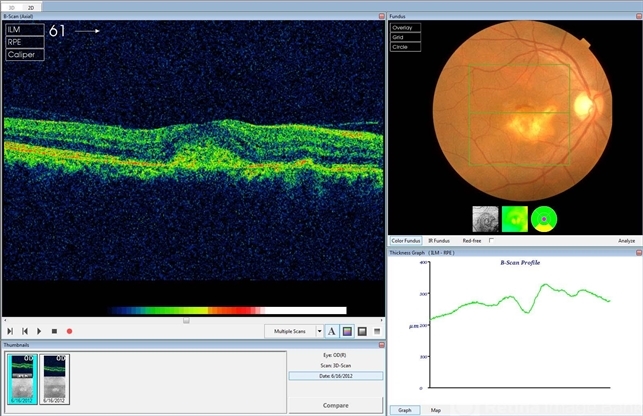
Task: Toggle the RPE layer overlay
Action: 24,42
